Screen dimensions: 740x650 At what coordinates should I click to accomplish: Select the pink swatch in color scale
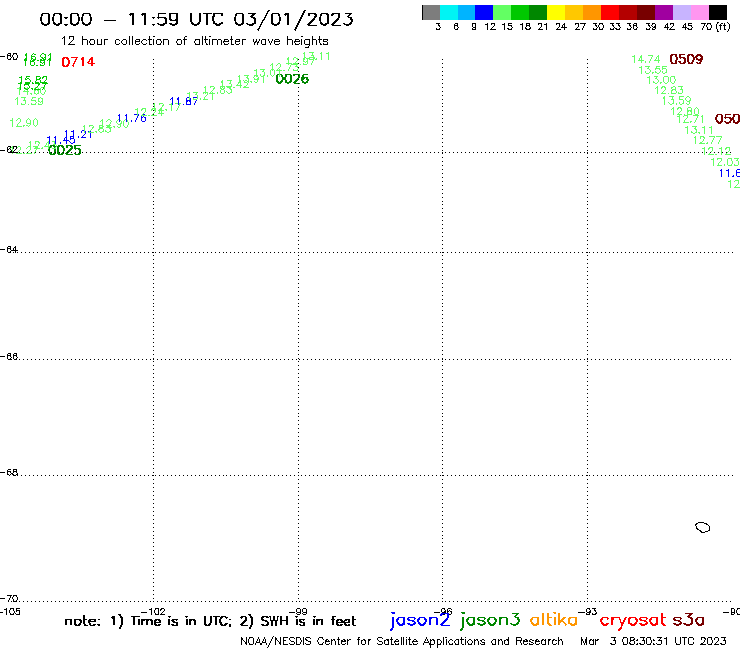(x=700, y=12)
